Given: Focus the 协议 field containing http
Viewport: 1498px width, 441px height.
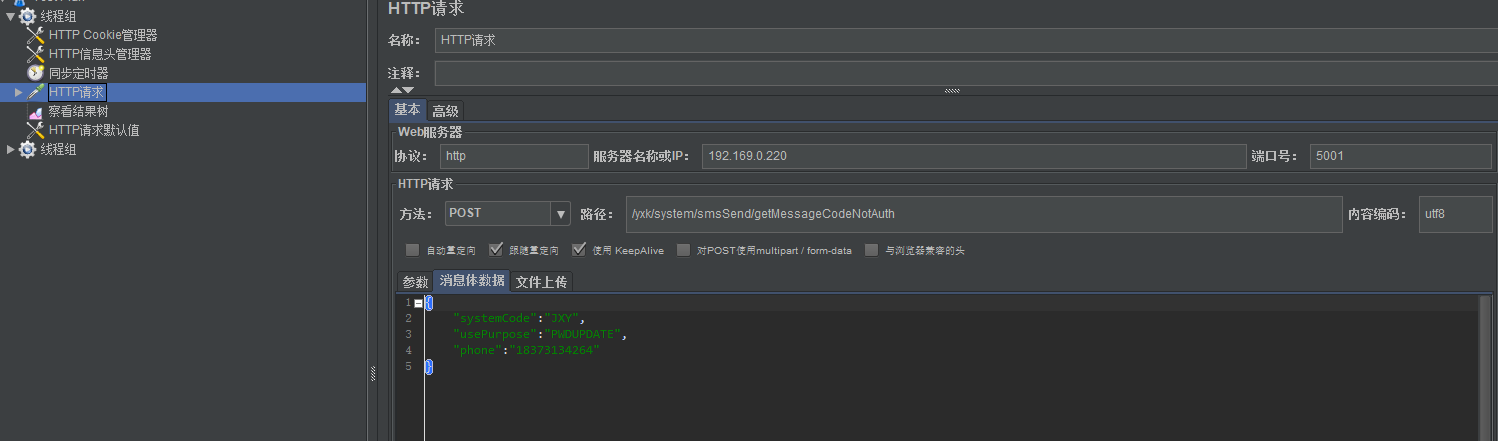Looking at the screenshot, I should [x=514, y=157].
